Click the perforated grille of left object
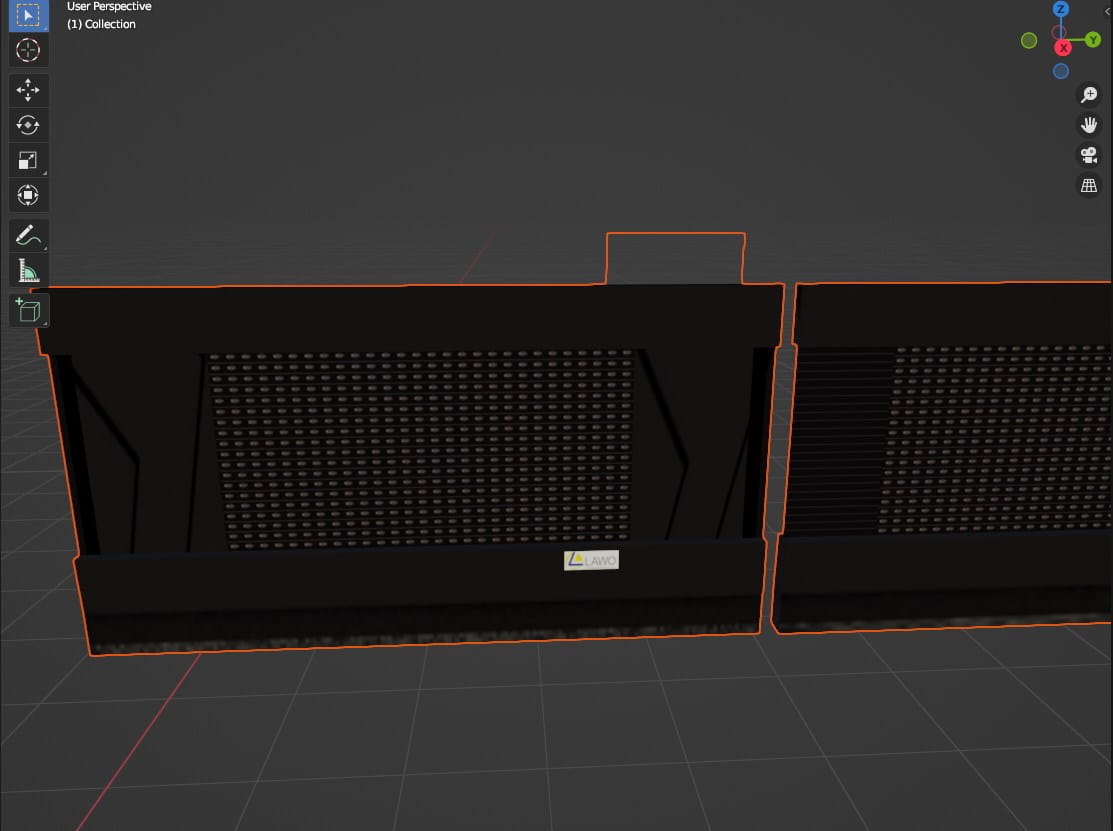Image resolution: width=1113 pixels, height=831 pixels. click(424, 448)
